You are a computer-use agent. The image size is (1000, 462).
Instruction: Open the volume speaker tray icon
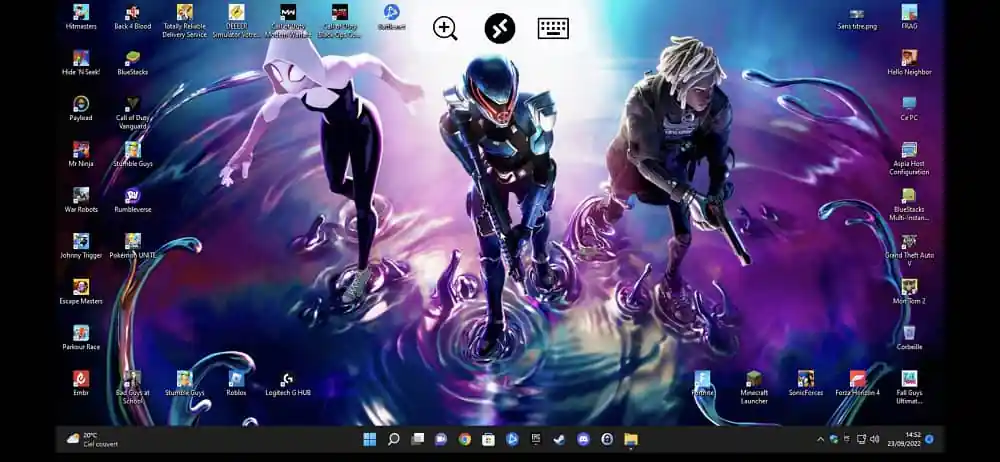click(x=874, y=439)
